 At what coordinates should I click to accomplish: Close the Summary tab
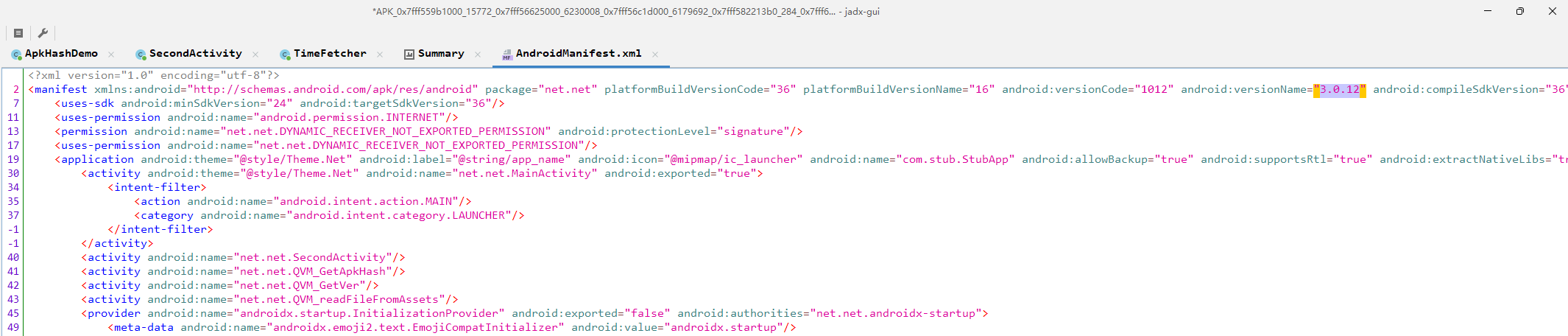click(478, 55)
